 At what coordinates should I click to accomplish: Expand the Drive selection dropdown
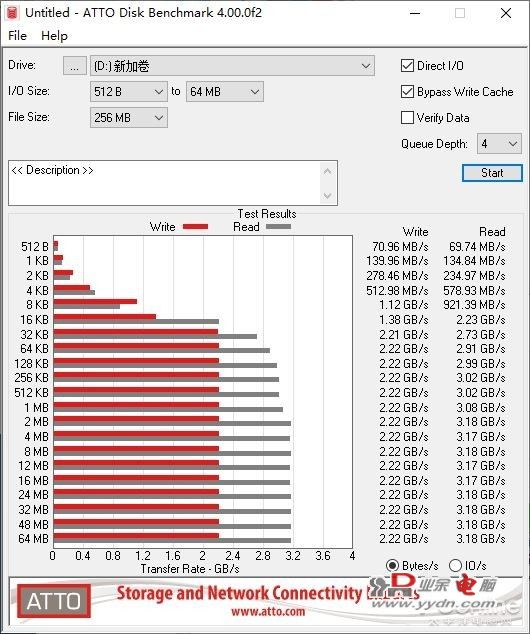[232, 66]
